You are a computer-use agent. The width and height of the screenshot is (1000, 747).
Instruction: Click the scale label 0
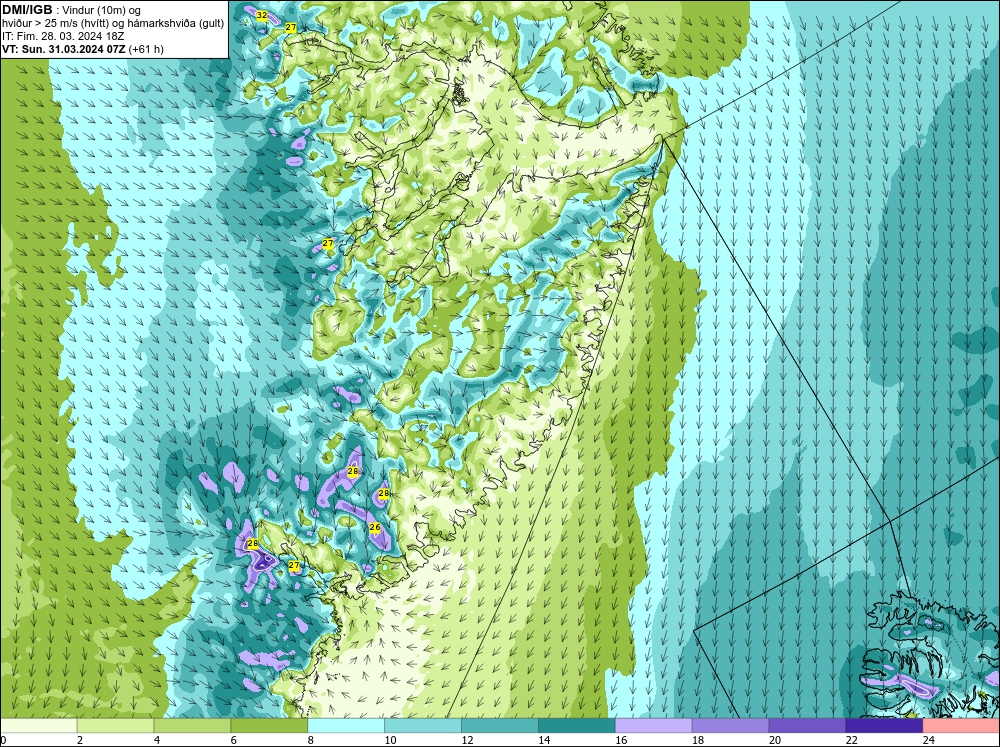click(x=3, y=740)
